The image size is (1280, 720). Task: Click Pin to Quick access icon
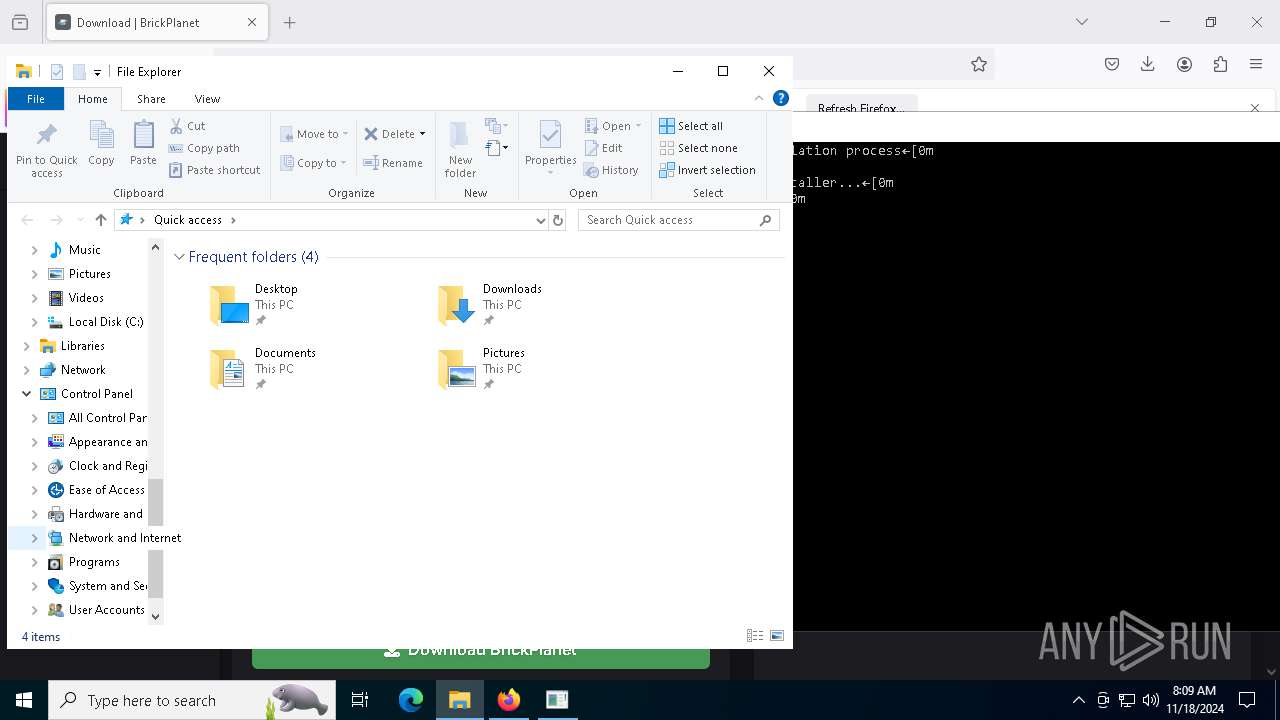pyautogui.click(x=46, y=135)
